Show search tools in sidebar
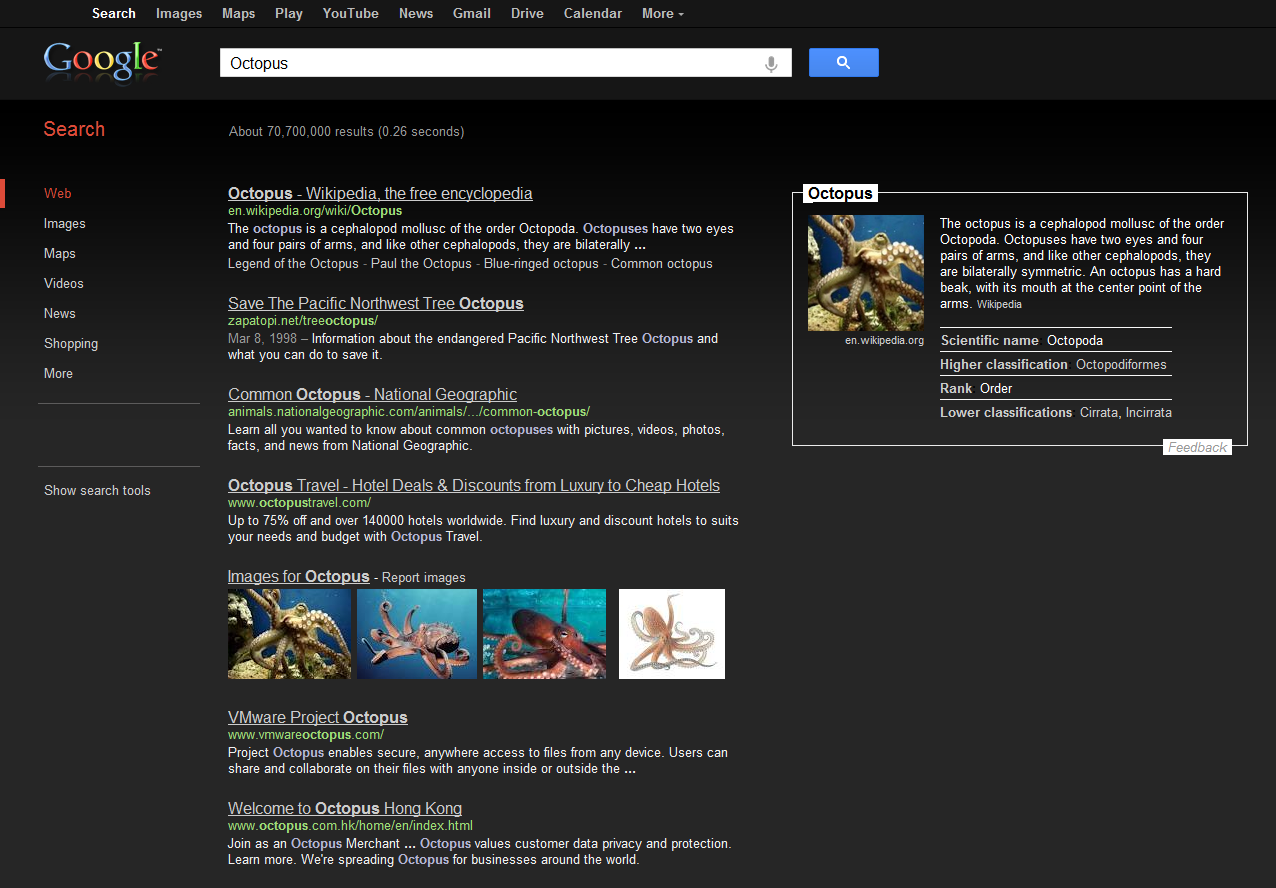The image size is (1276, 888). tap(97, 490)
